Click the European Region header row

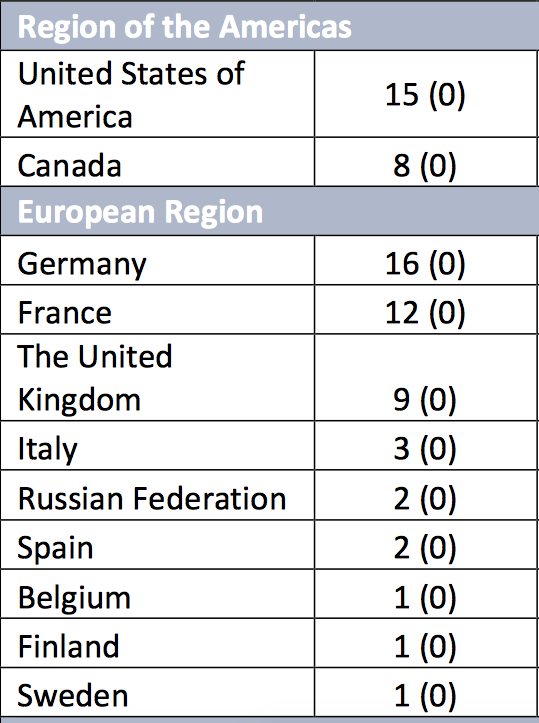pyautogui.click(x=269, y=211)
